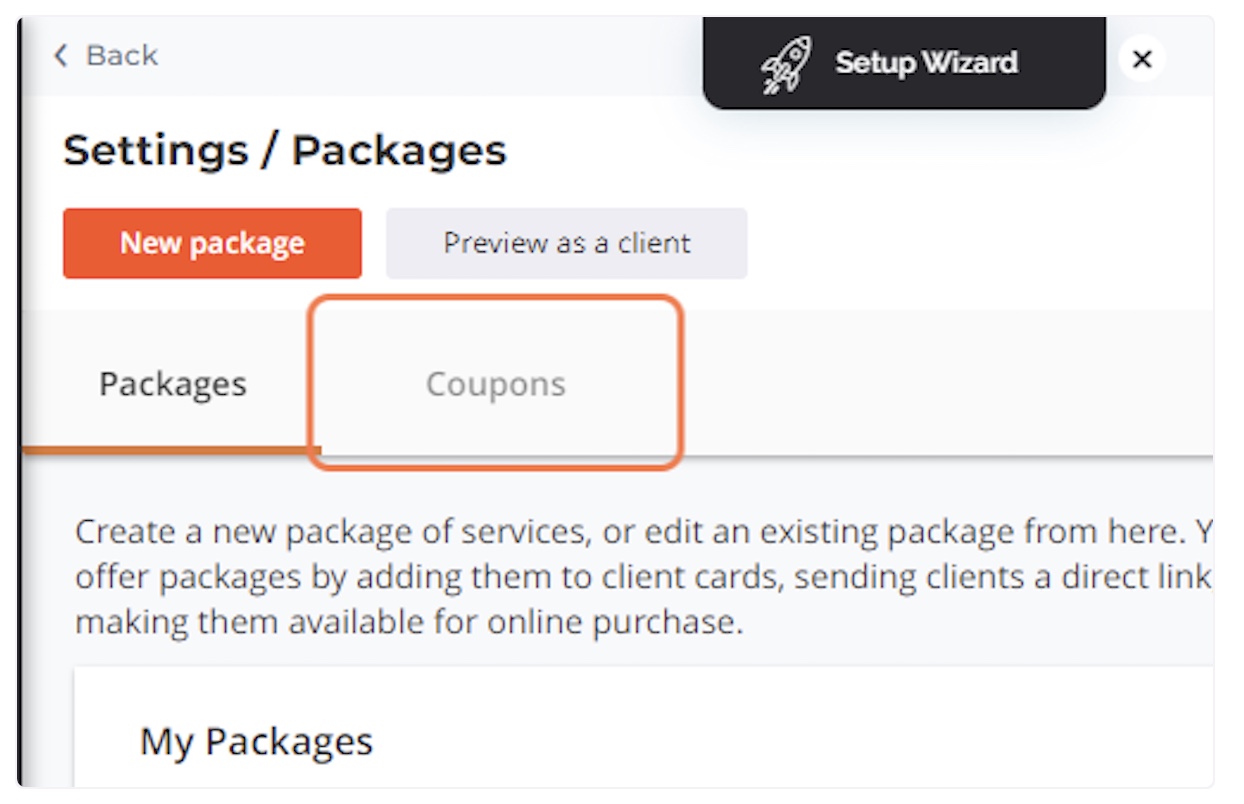The width and height of the screenshot is (1244, 804).
Task: Click the dark vertical edge at the left
Action: tap(20, 402)
